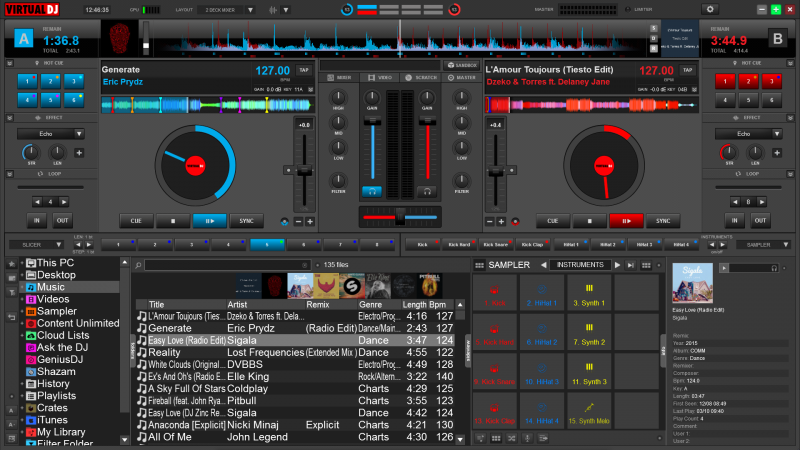Switch to the SCRATCH tab
This screenshot has height=450, width=800.
point(421,78)
